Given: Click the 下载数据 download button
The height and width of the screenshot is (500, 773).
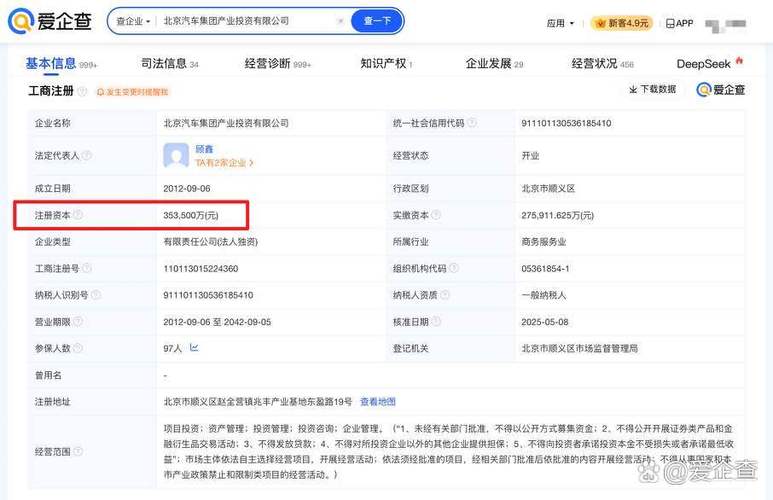Looking at the screenshot, I should (652, 89).
